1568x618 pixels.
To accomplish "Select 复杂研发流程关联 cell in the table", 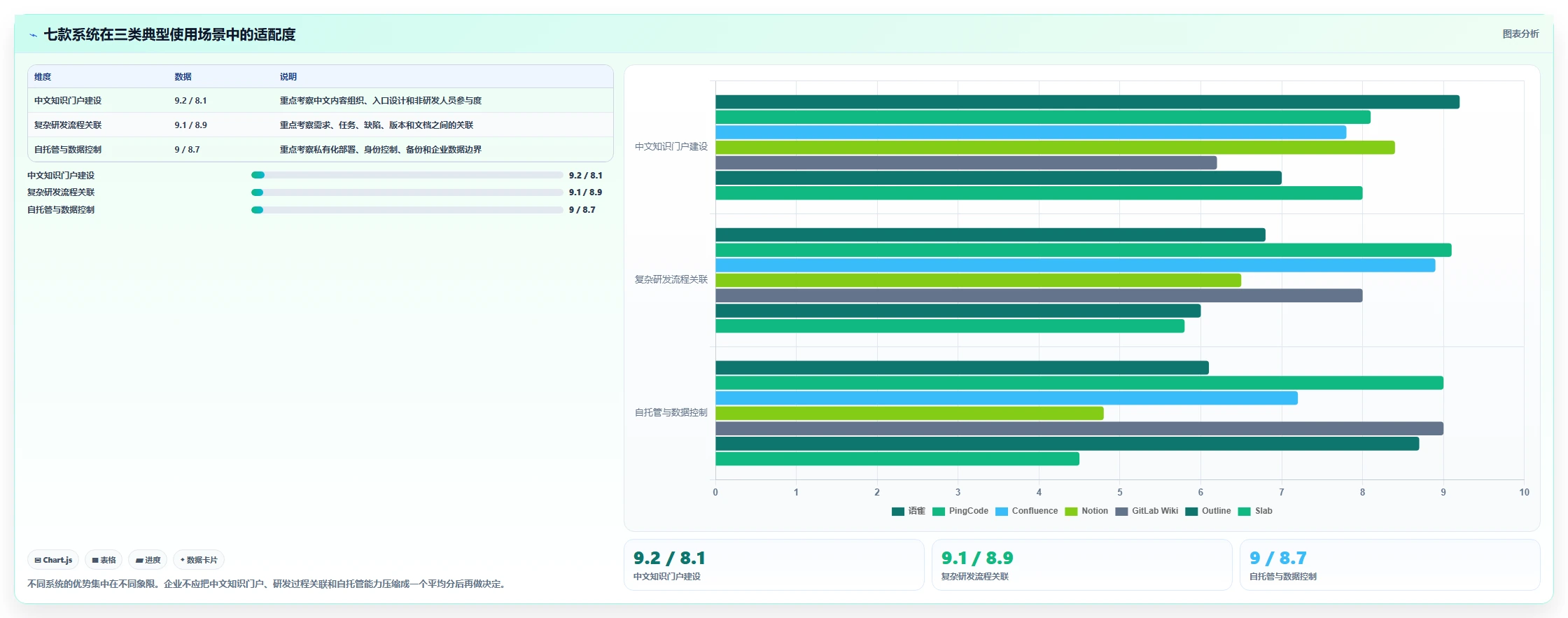I will click(x=68, y=125).
